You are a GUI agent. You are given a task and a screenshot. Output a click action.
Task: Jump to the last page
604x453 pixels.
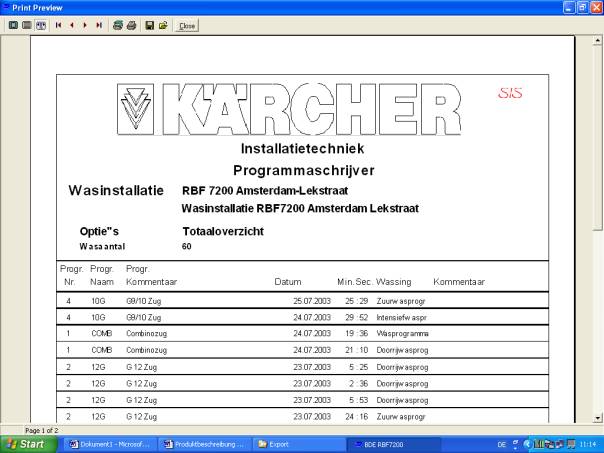coord(99,25)
